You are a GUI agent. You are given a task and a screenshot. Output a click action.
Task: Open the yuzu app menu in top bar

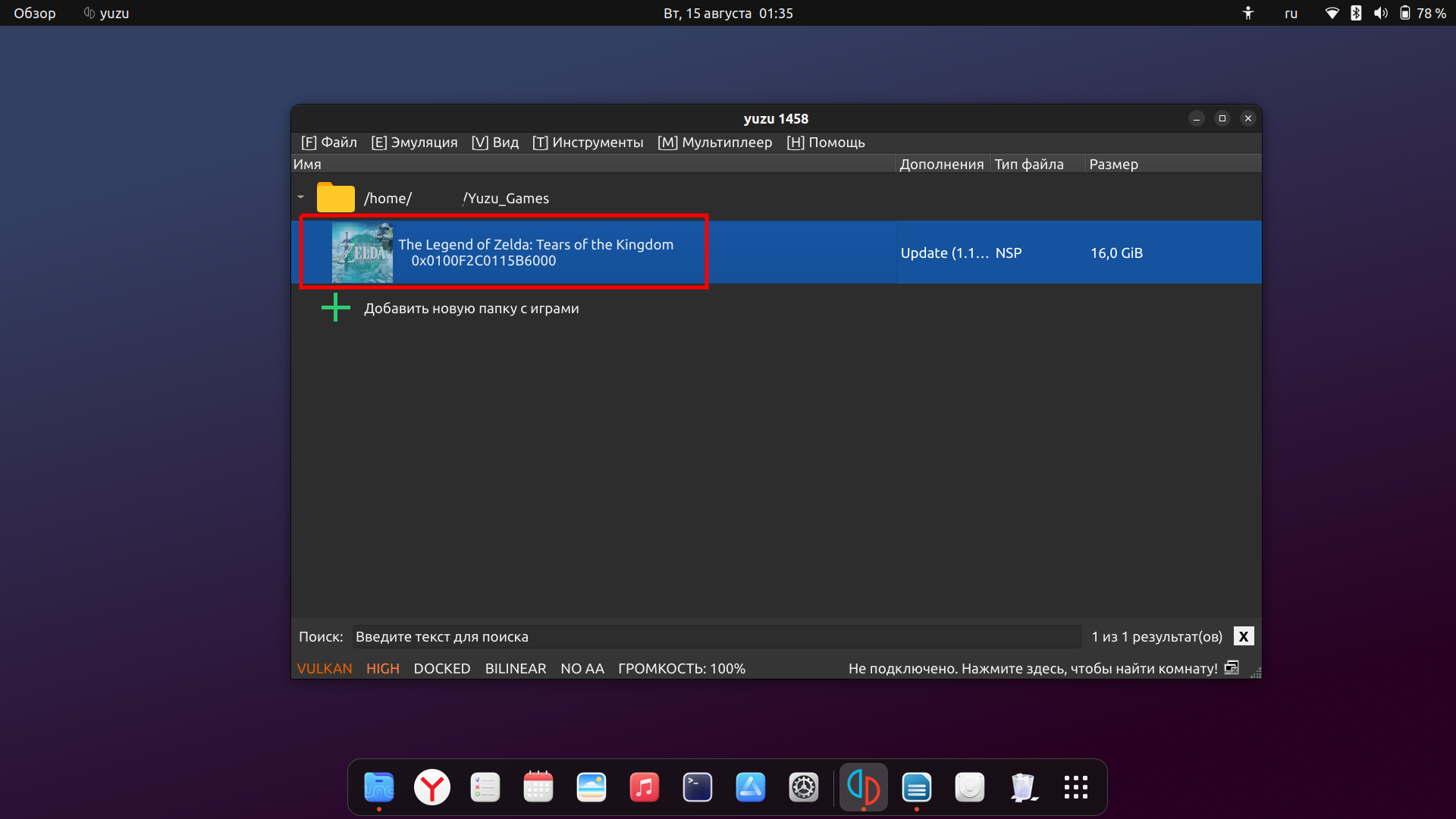(x=106, y=13)
